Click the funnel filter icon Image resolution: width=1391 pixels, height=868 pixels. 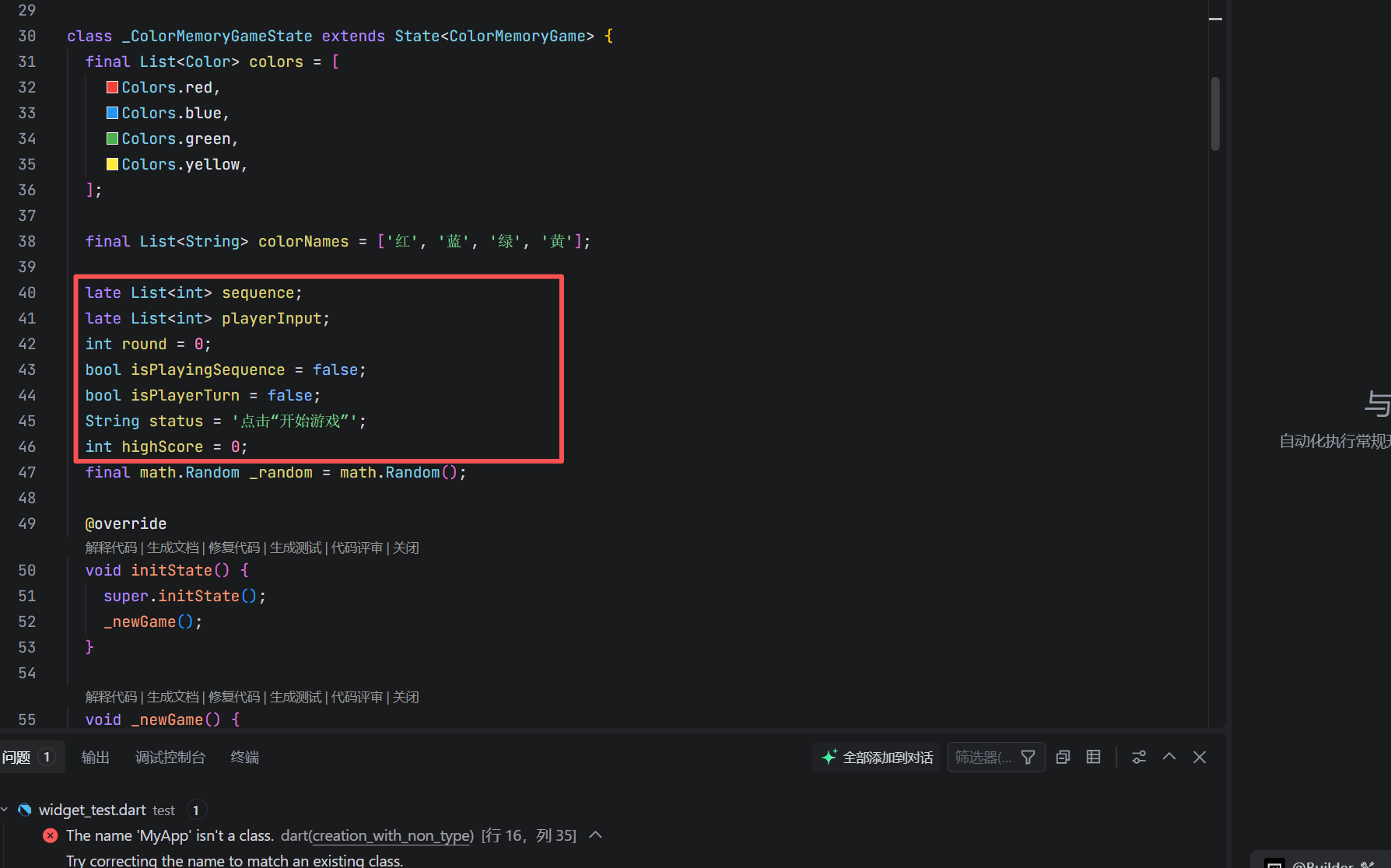(x=1028, y=757)
